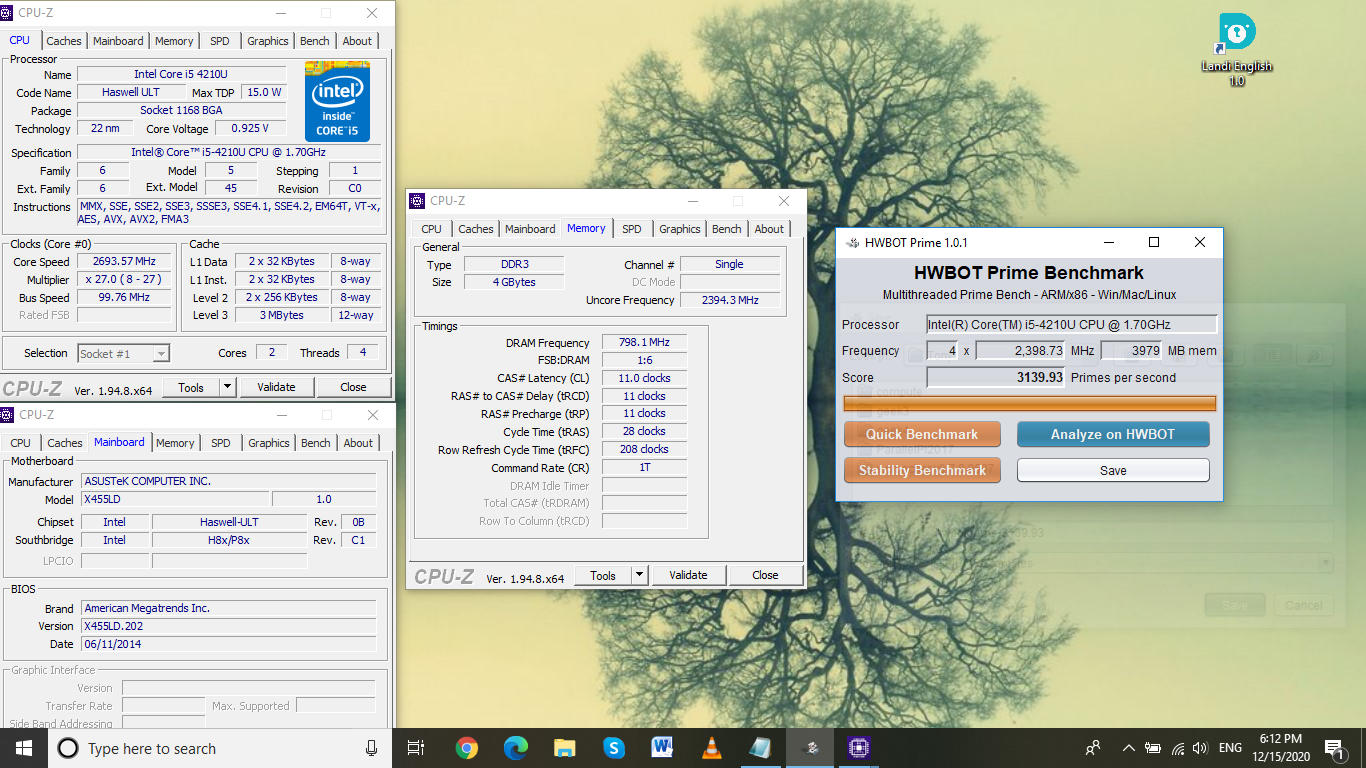This screenshot has height=768, width=1366.
Task: Select Graphics tab in Memory CPU-Z window
Action: pos(680,229)
